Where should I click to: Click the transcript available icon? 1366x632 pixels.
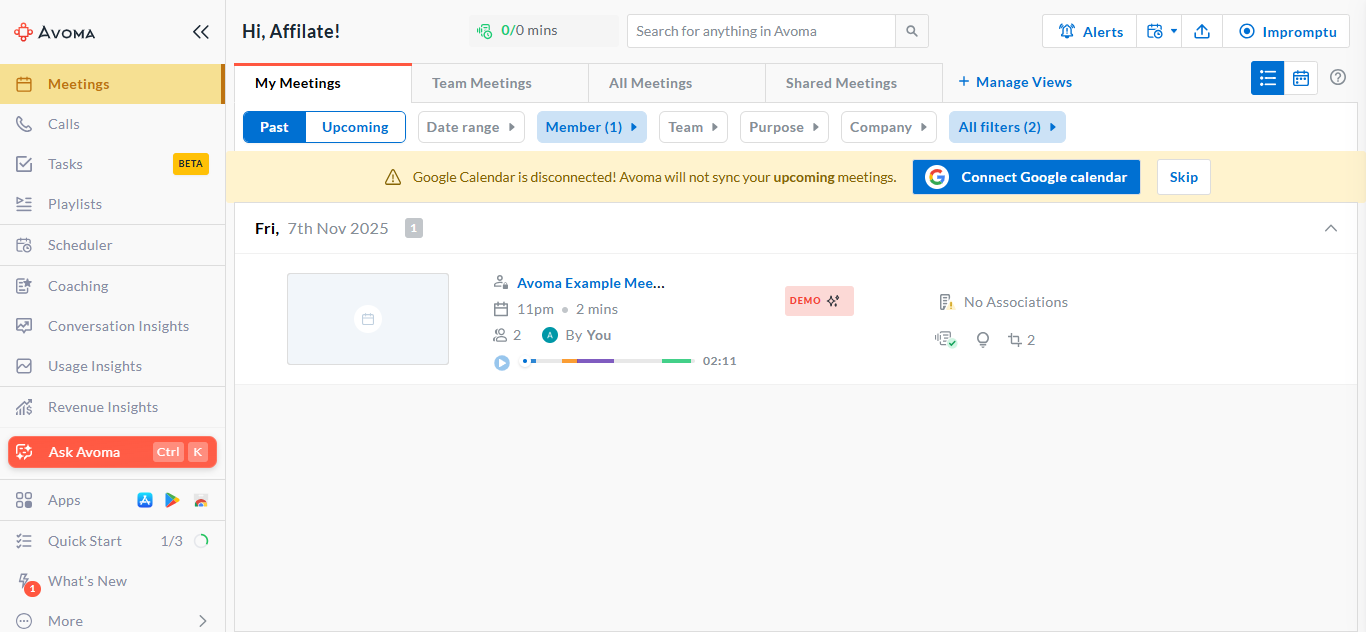[x=945, y=340]
